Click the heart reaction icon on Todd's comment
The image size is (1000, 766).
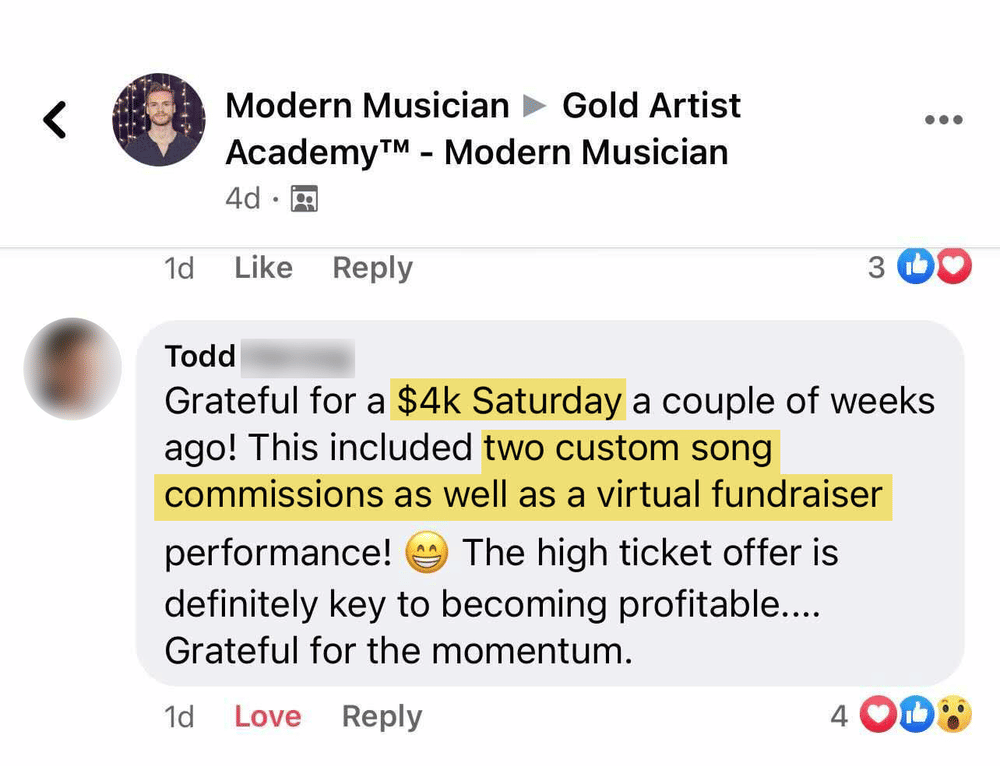pyautogui.click(x=877, y=716)
